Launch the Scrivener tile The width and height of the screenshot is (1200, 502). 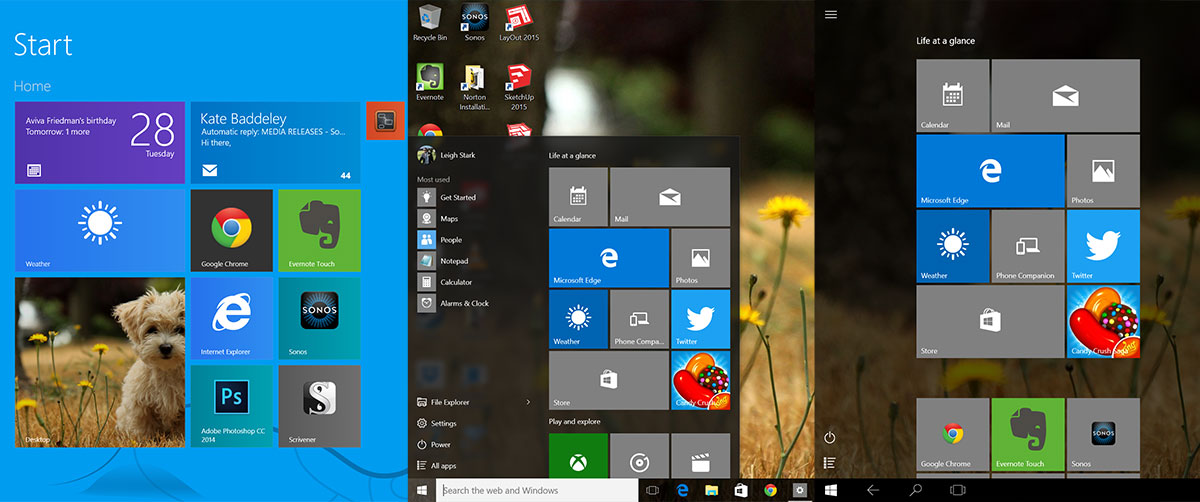319,405
